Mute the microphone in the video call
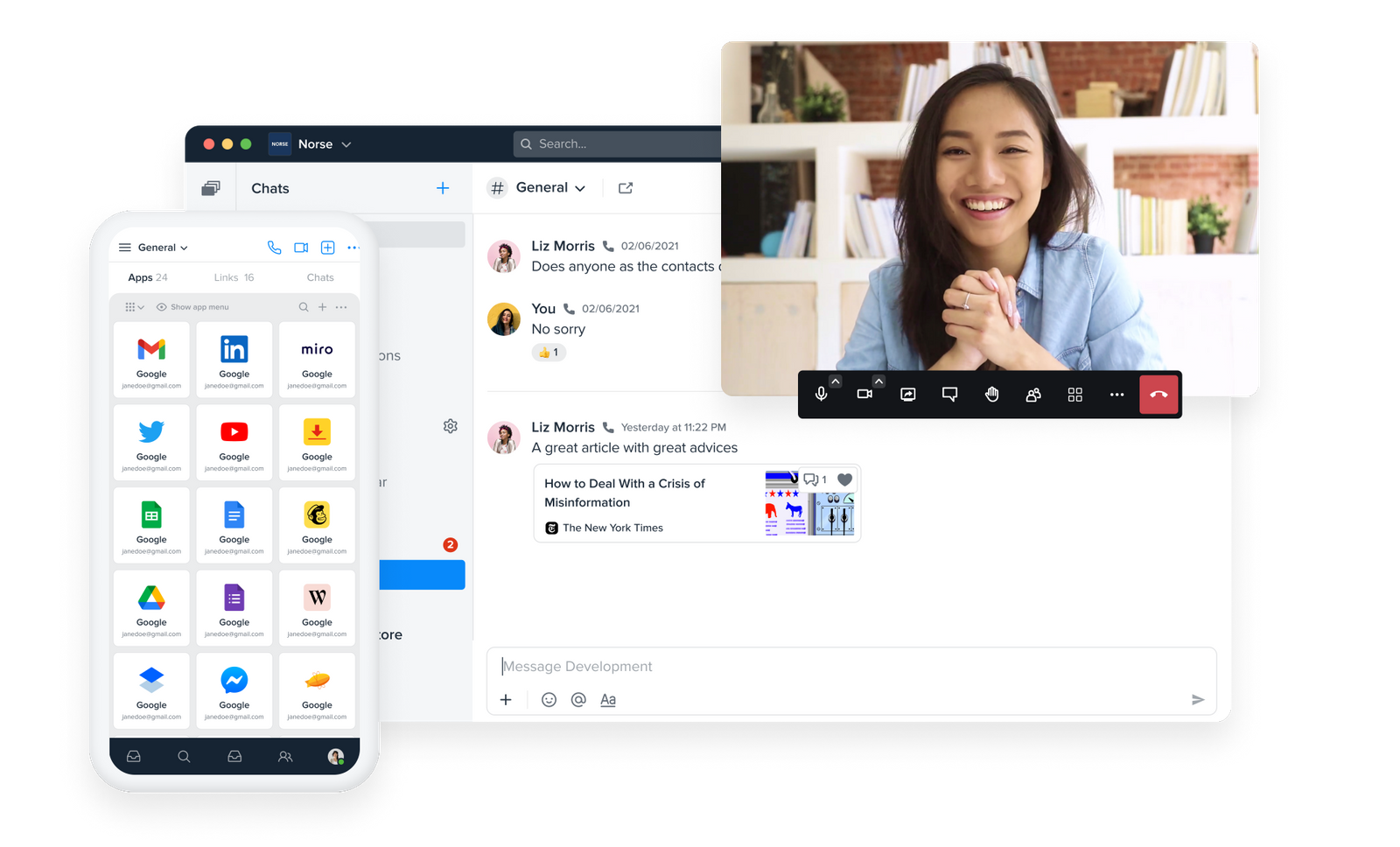Viewport: 1400px width, 847px height. [x=821, y=394]
